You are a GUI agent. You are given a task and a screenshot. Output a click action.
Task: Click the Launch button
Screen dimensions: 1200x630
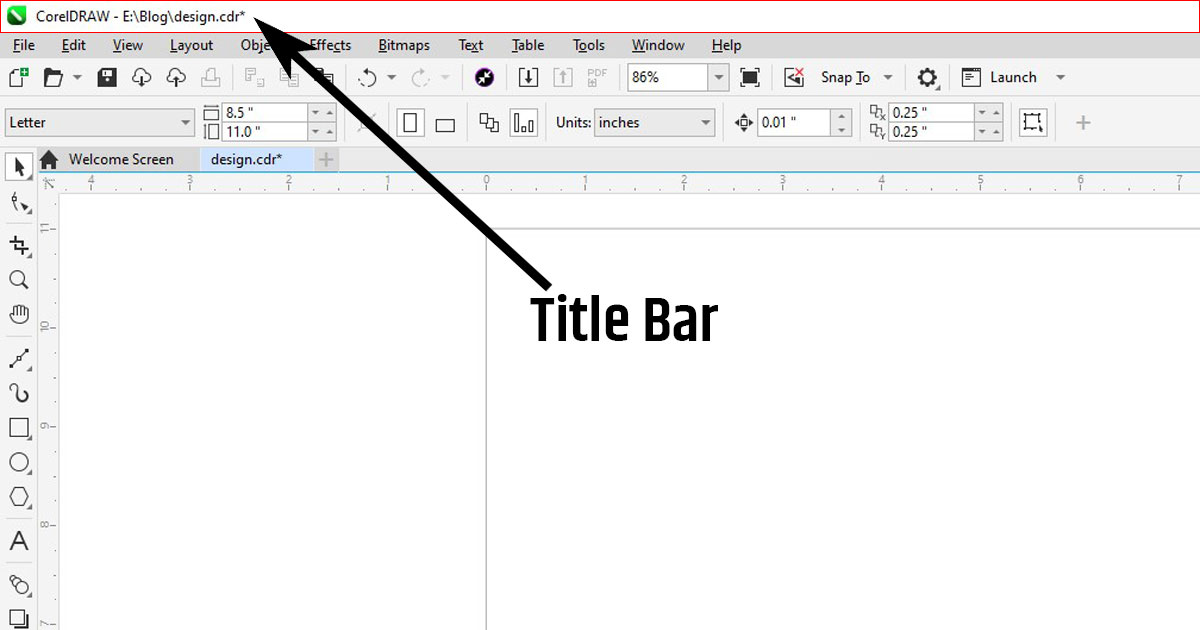(1012, 77)
